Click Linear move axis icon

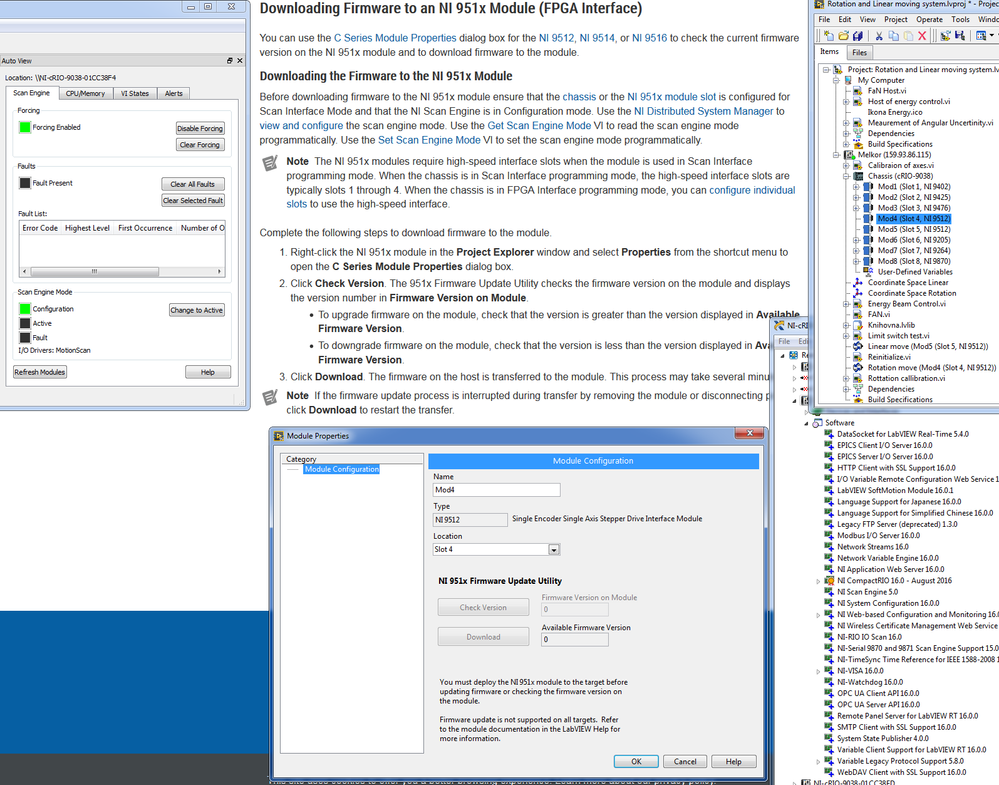coord(859,347)
